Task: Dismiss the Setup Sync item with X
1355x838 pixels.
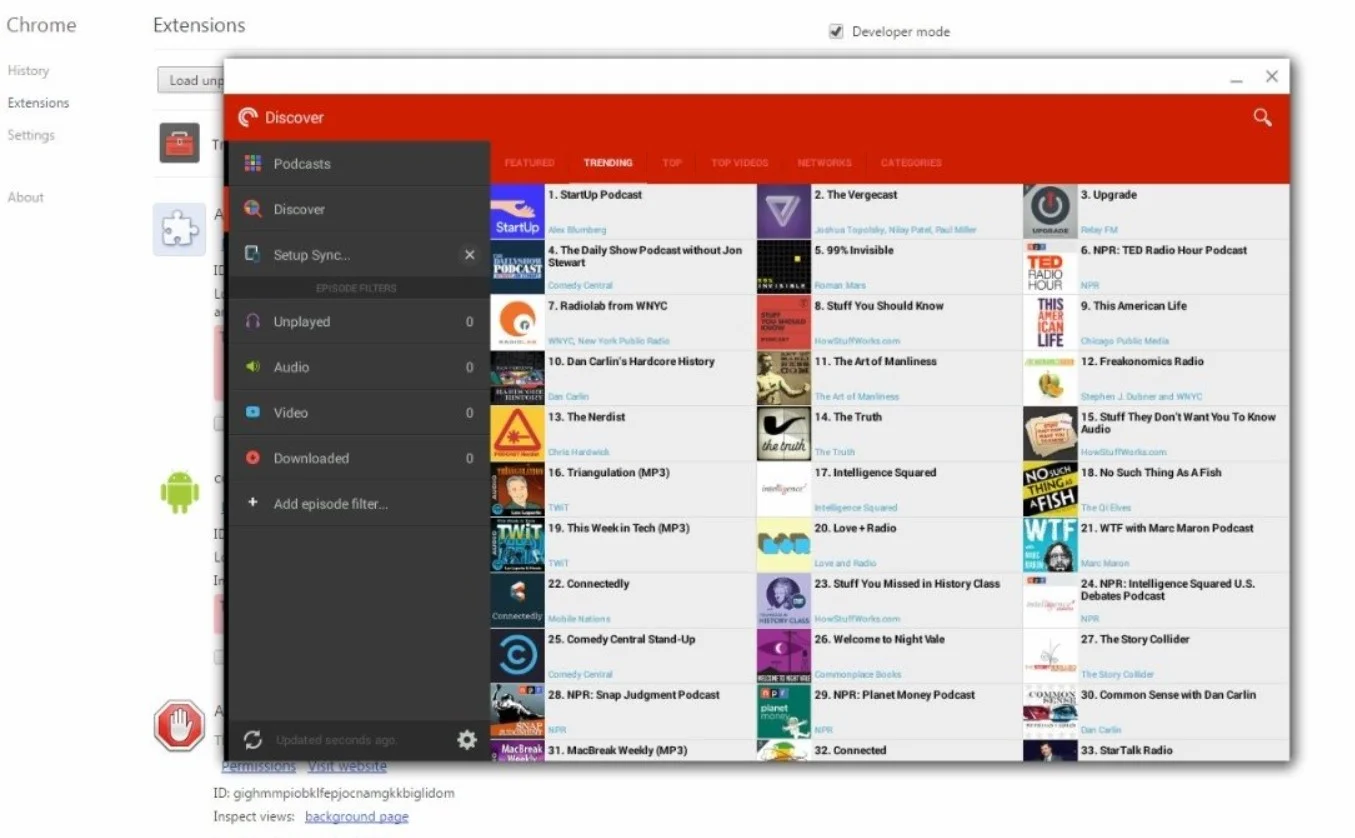Action: click(x=469, y=255)
